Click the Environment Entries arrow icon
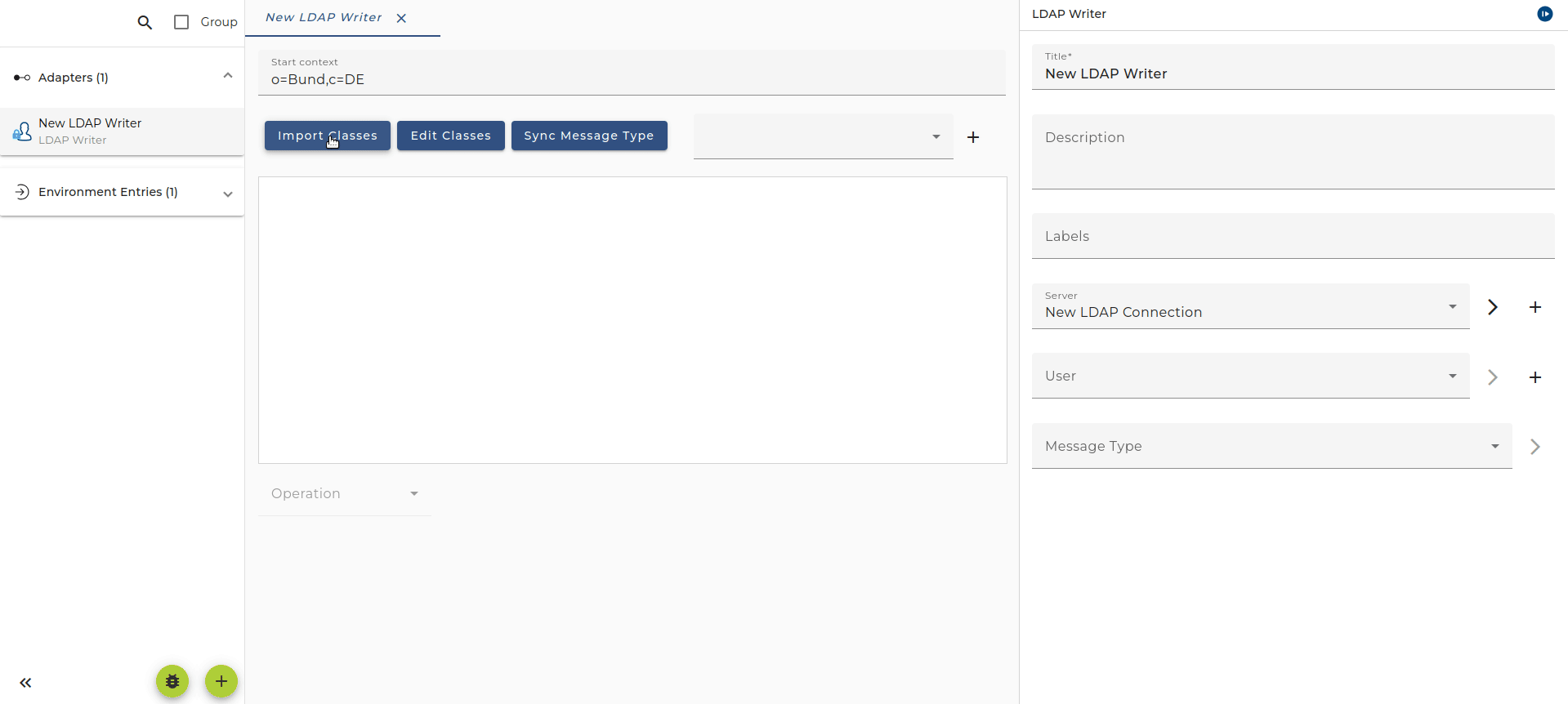Image resolution: width=1568 pixels, height=704 pixels. (x=22, y=192)
